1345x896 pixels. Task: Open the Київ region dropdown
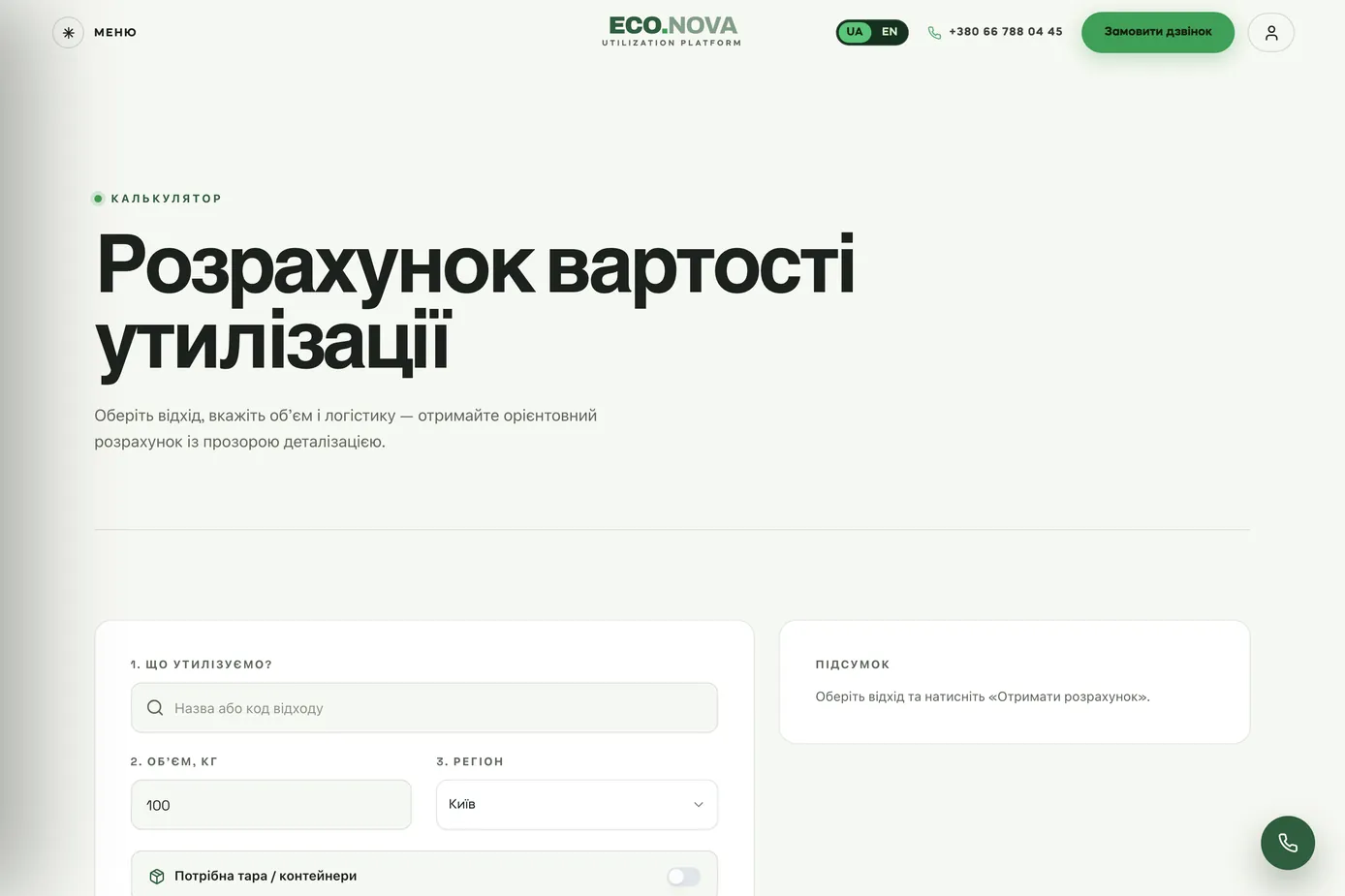(577, 805)
